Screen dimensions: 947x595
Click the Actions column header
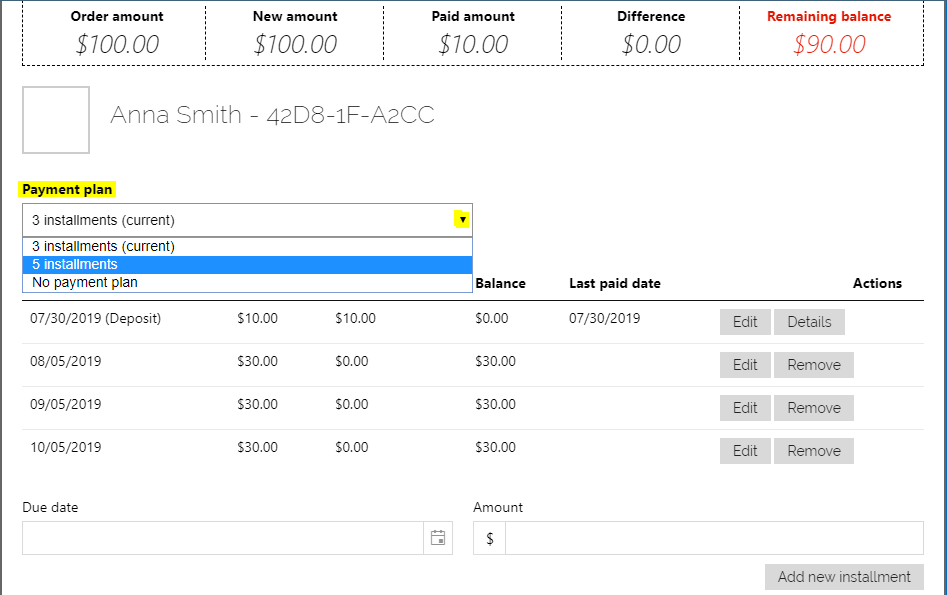click(x=877, y=283)
